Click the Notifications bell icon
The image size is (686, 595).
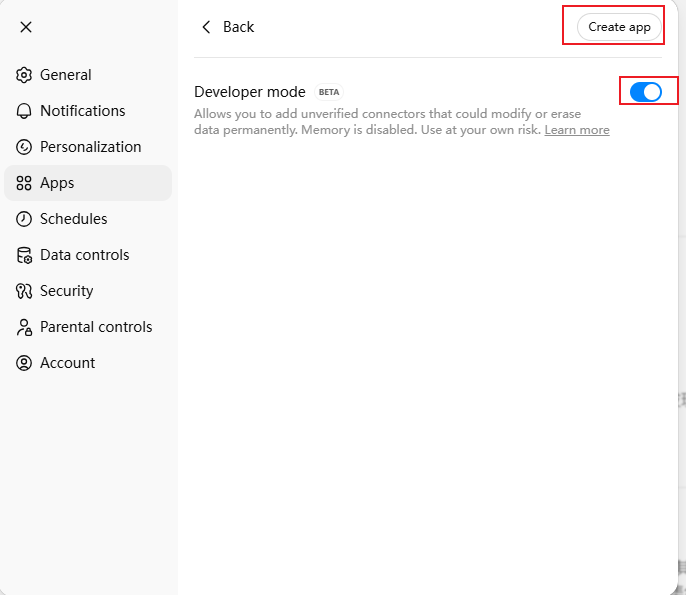click(x=24, y=111)
